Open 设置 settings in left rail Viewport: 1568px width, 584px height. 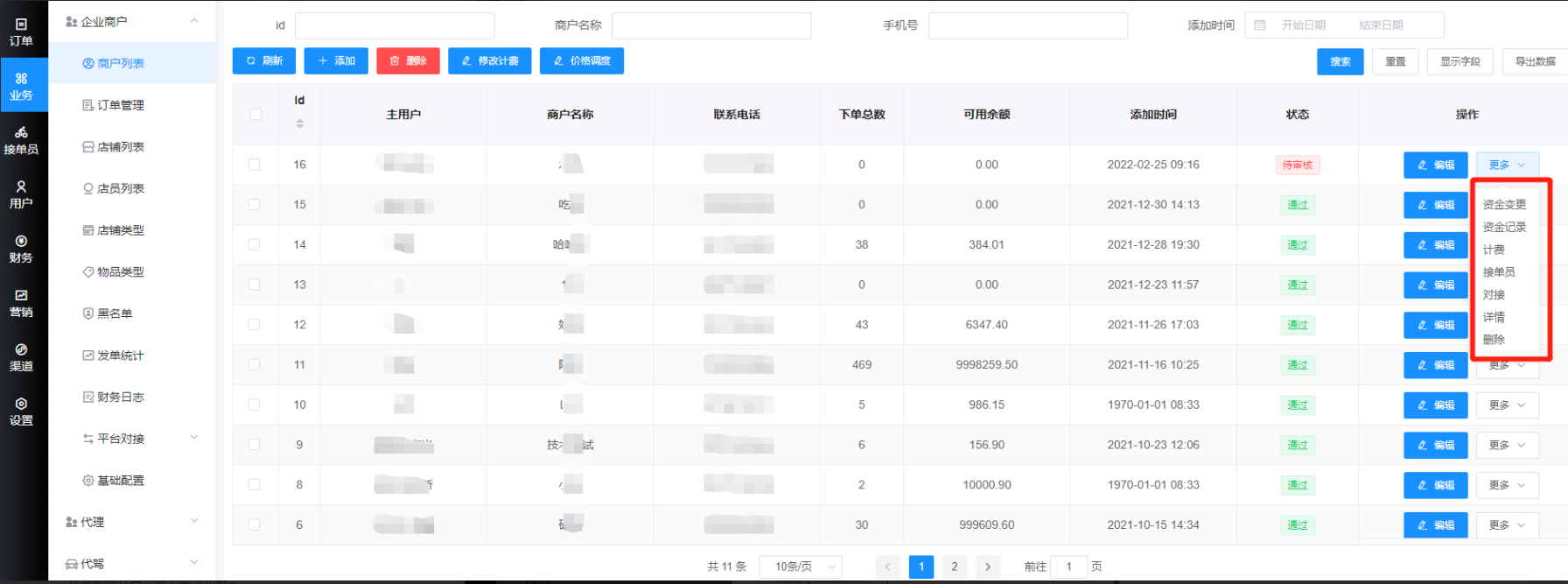21,412
